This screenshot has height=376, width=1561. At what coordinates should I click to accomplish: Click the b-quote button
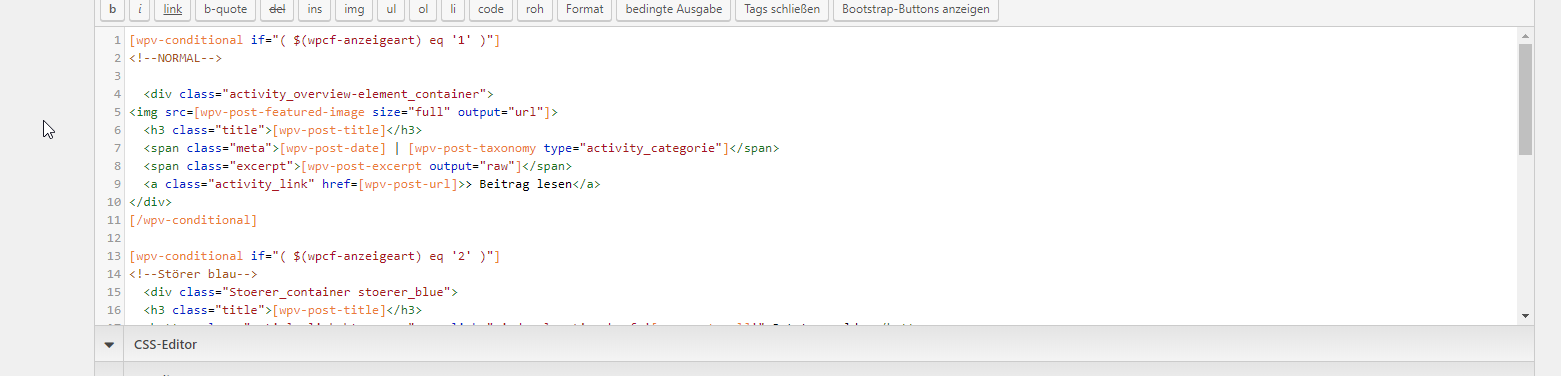[225, 10]
